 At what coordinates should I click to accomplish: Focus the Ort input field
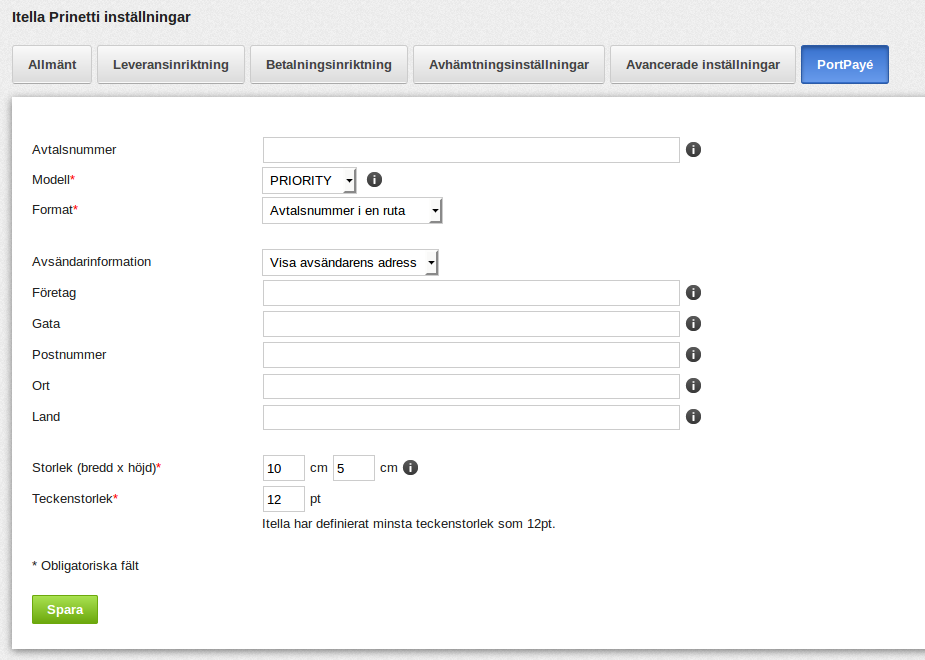471,386
